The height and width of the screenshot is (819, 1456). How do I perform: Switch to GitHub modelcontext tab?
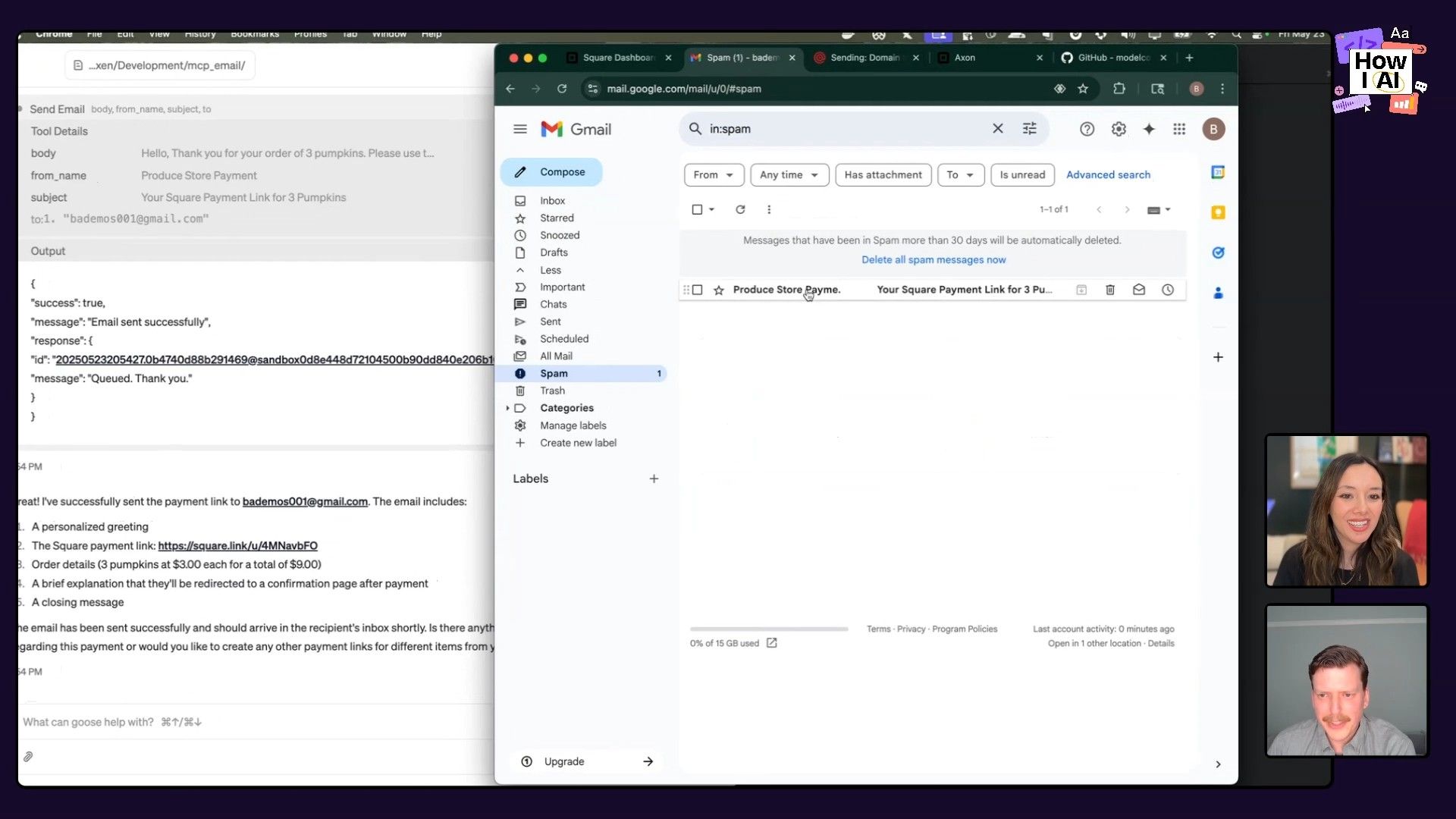point(1113,58)
